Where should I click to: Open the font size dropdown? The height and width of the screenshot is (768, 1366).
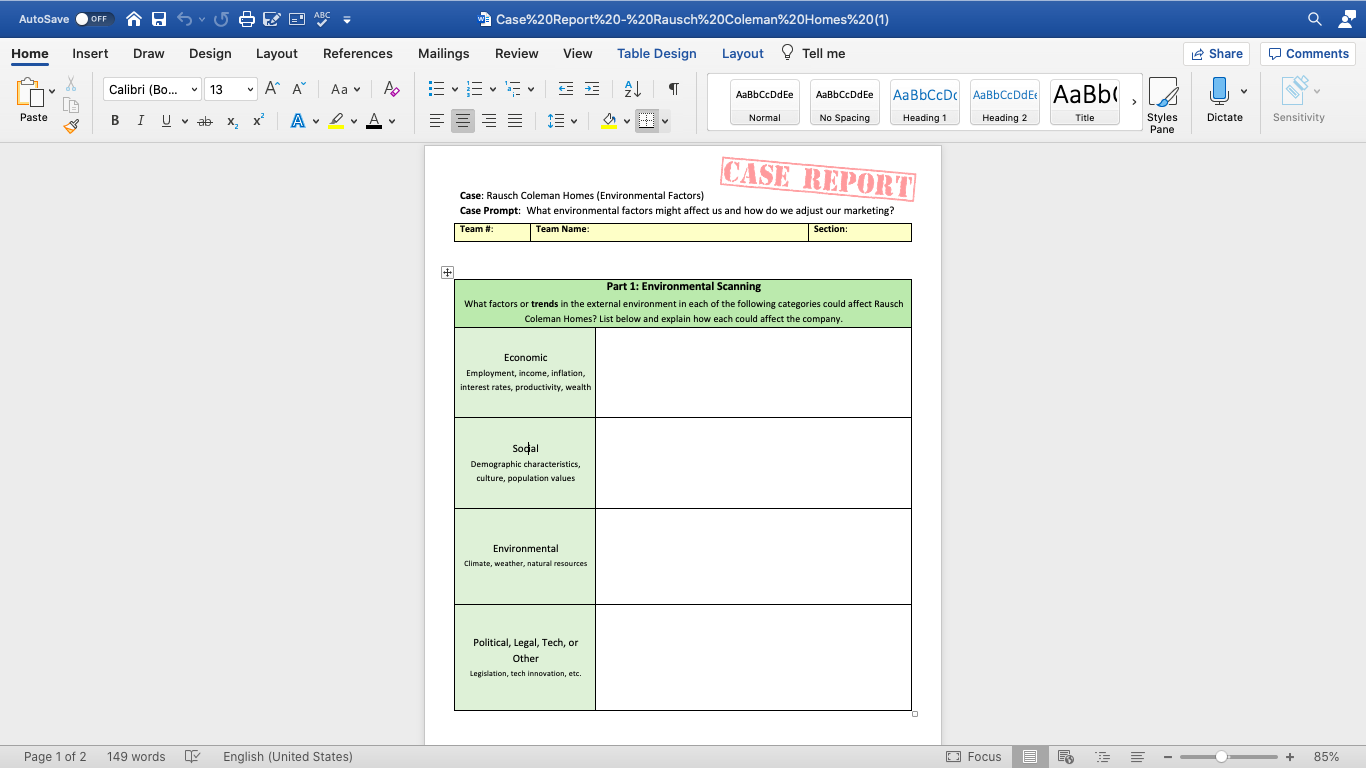[250, 90]
